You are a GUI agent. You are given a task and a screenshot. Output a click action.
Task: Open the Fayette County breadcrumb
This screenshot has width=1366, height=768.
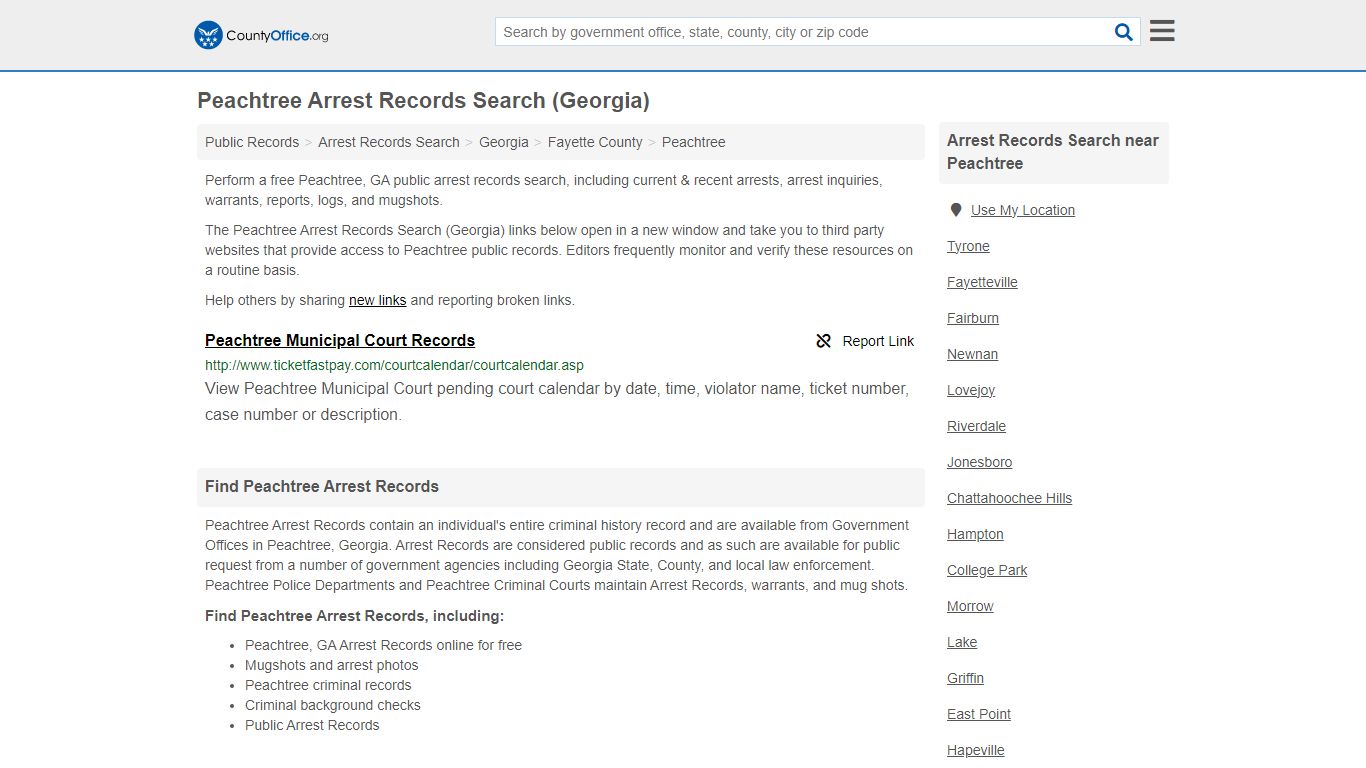(595, 142)
